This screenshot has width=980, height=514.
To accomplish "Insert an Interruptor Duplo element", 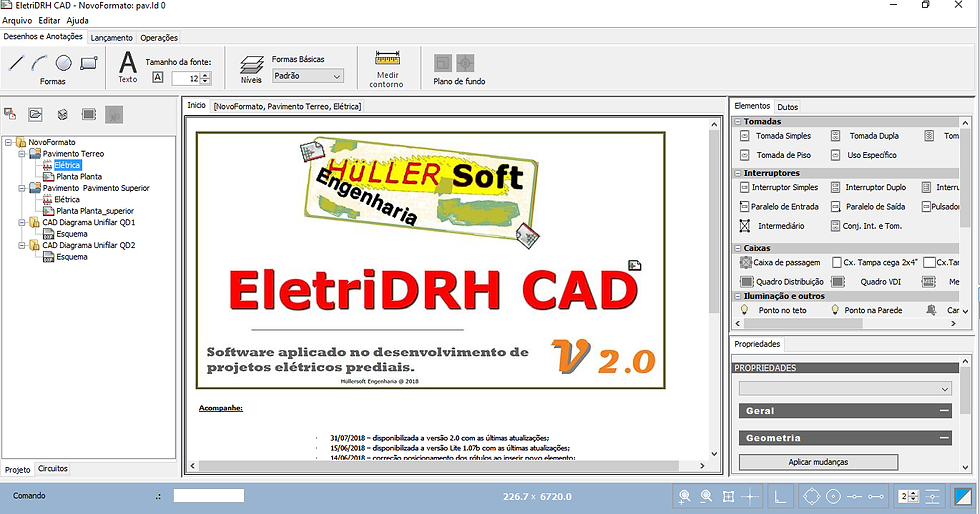I will coord(869,187).
